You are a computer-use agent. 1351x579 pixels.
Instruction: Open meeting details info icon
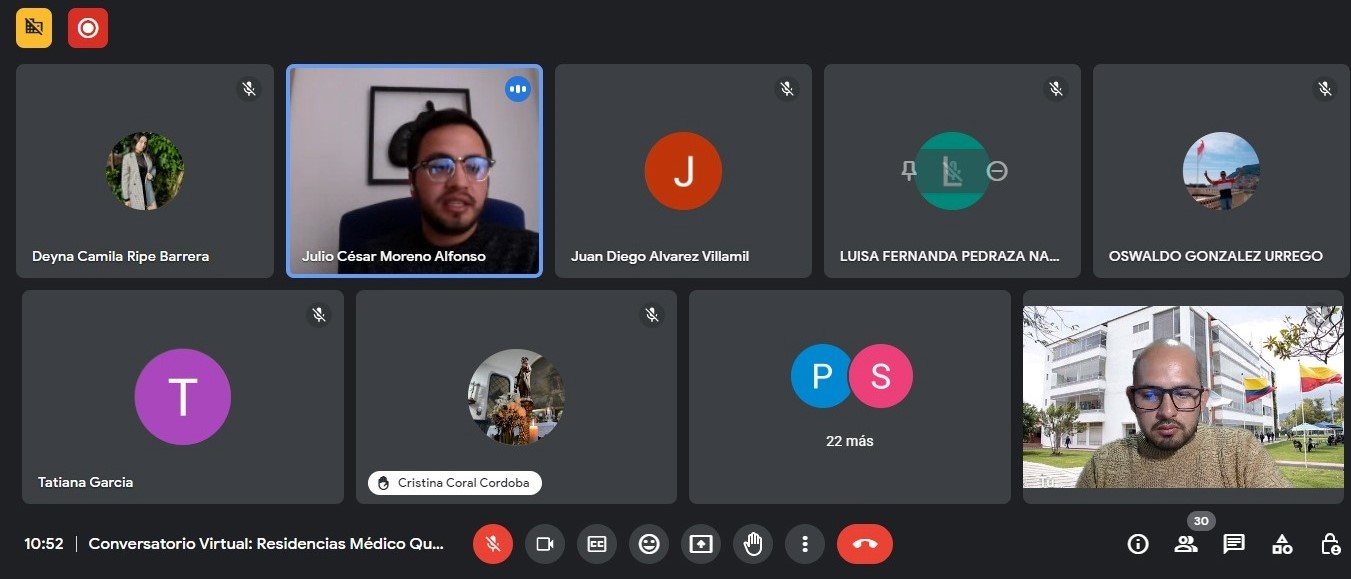[1138, 544]
